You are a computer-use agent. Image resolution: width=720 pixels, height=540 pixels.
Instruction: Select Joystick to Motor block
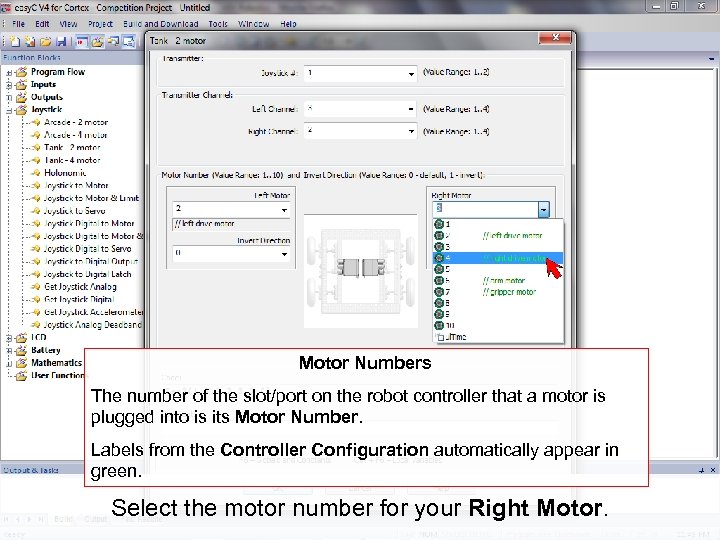pos(76,186)
